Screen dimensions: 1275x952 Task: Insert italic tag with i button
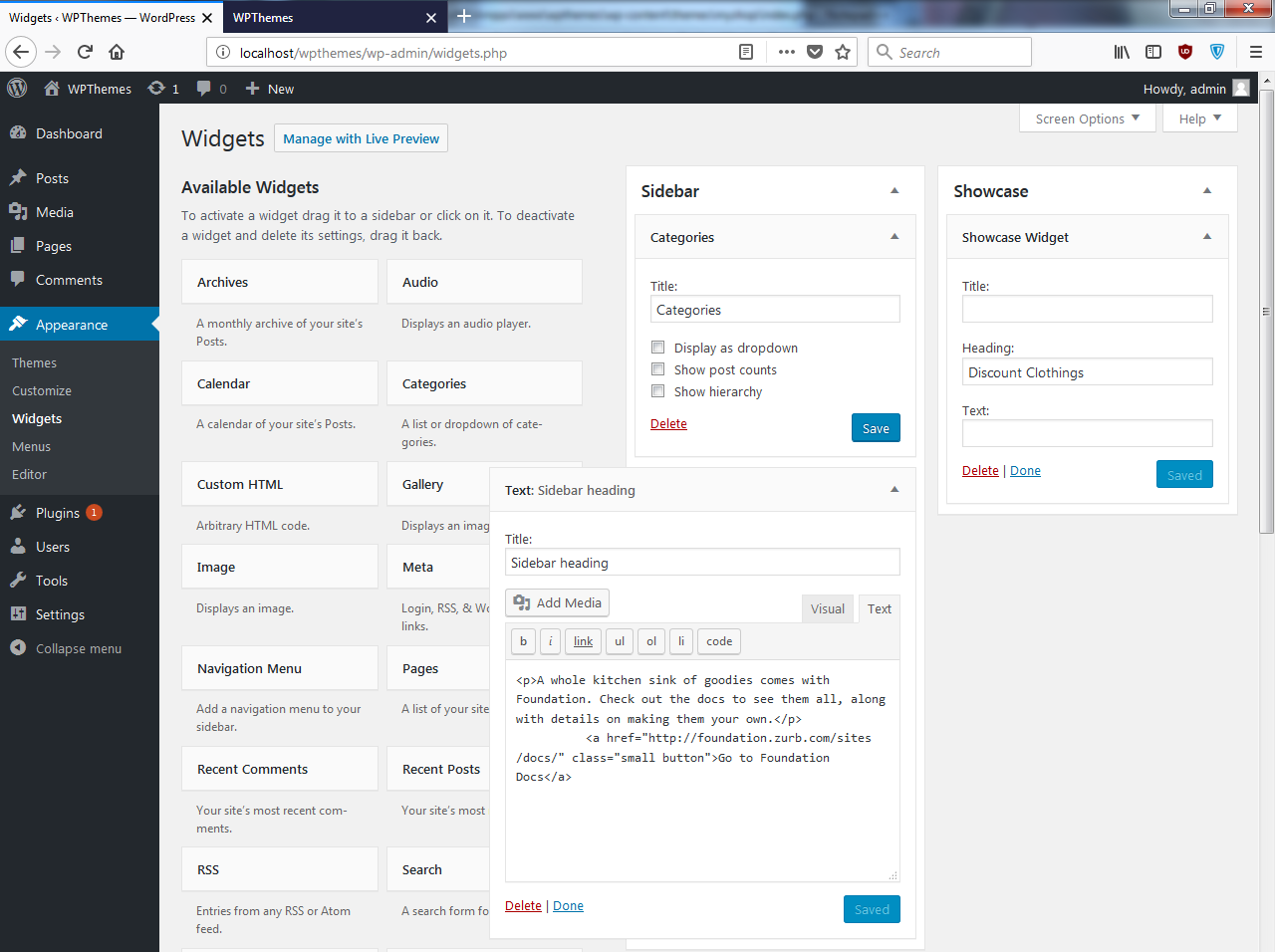[550, 641]
